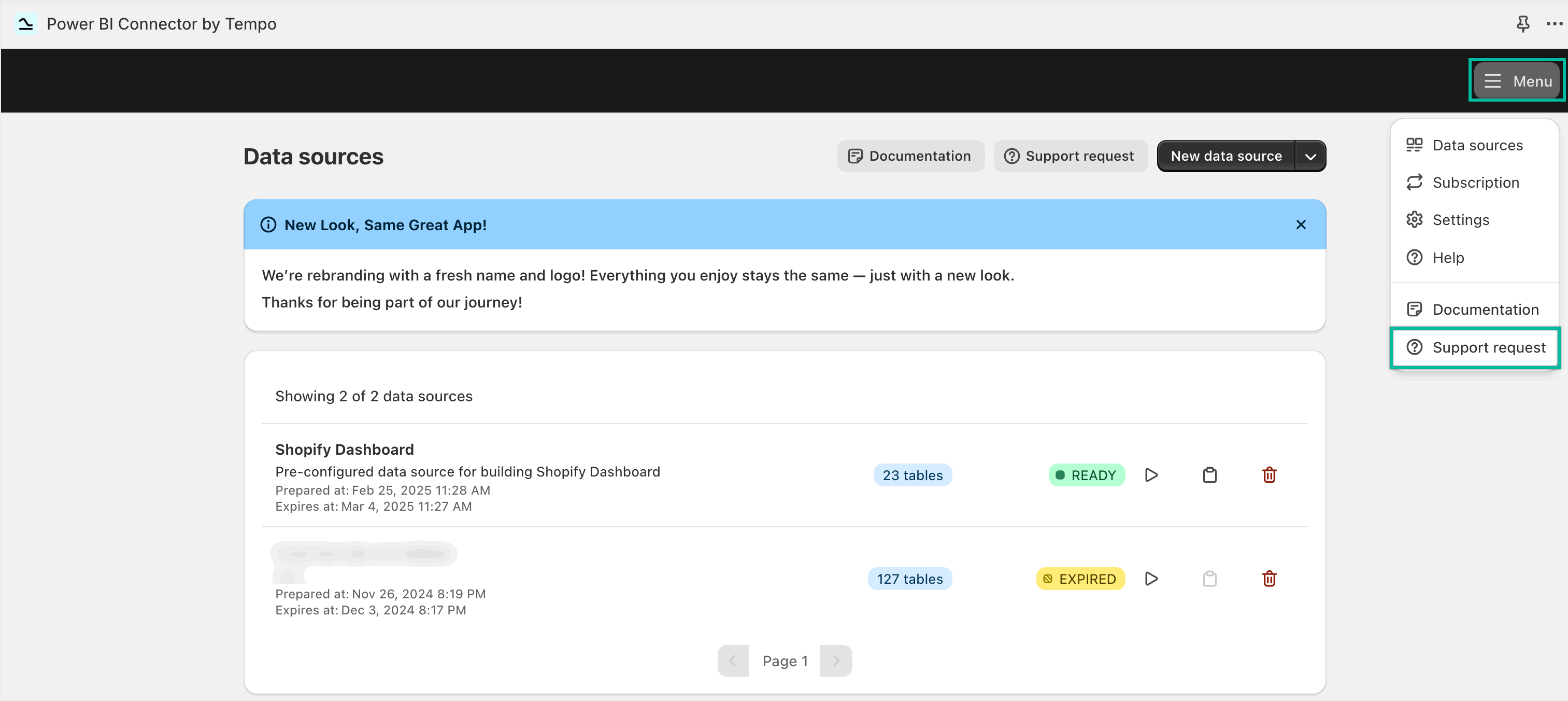Submit a Support request
The image size is (1568, 701).
point(1488,347)
